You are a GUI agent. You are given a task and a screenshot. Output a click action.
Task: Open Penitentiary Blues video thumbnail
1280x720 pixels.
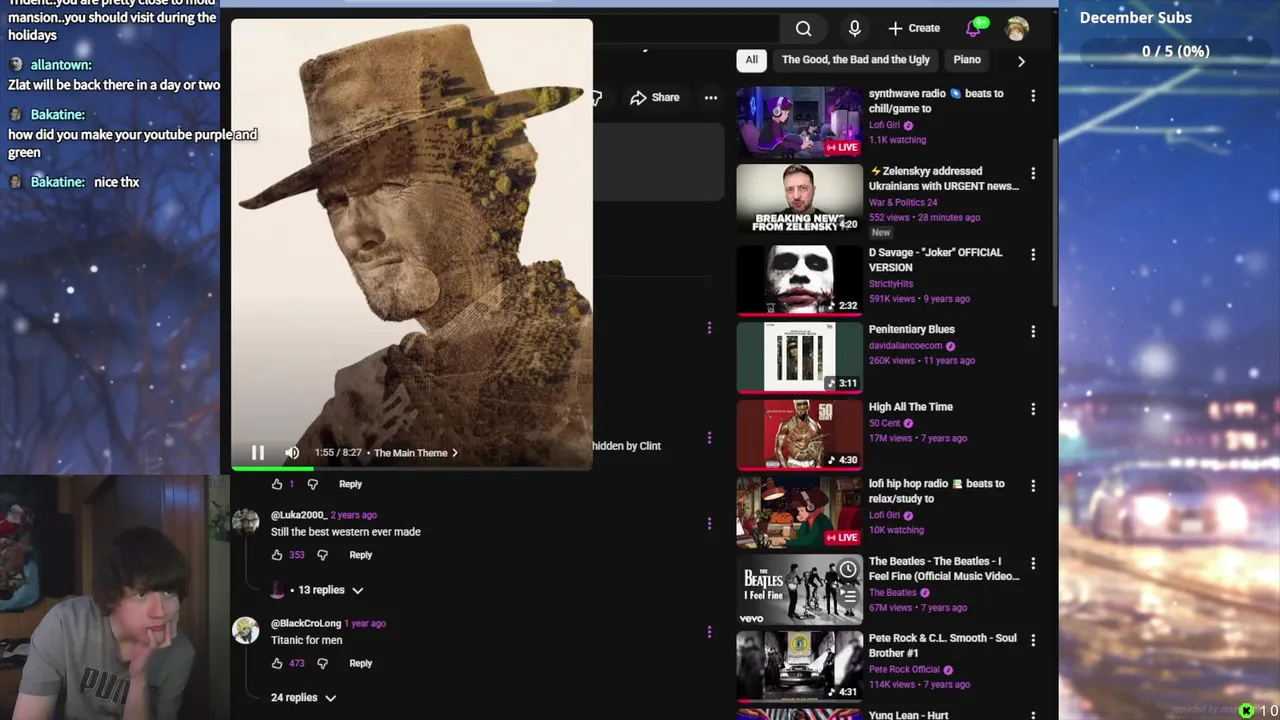tap(799, 356)
